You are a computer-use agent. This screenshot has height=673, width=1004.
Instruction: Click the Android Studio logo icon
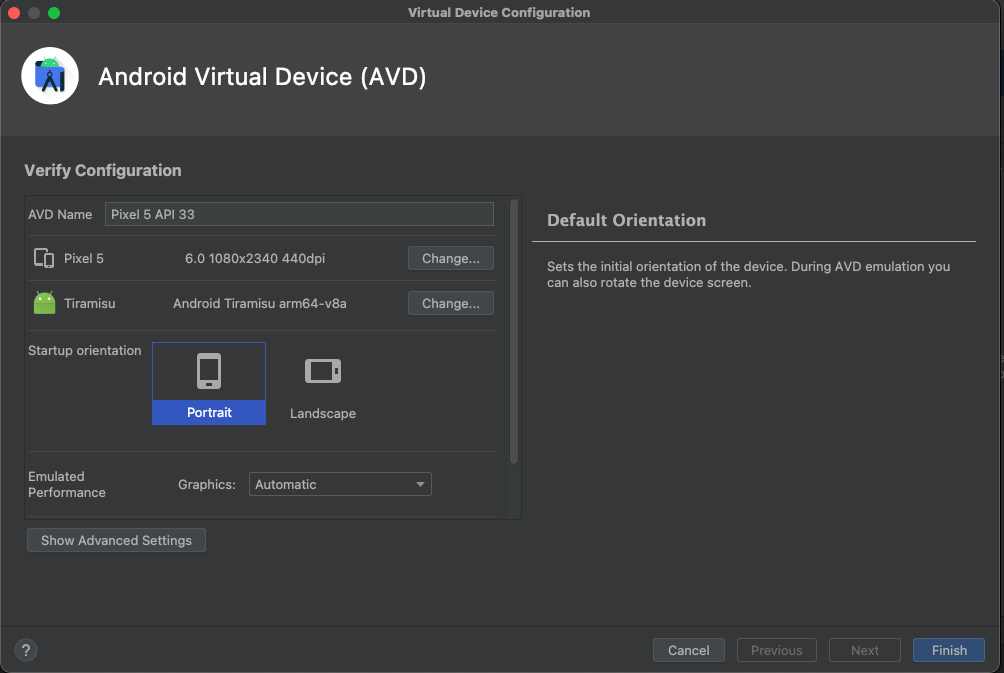[50, 76]
